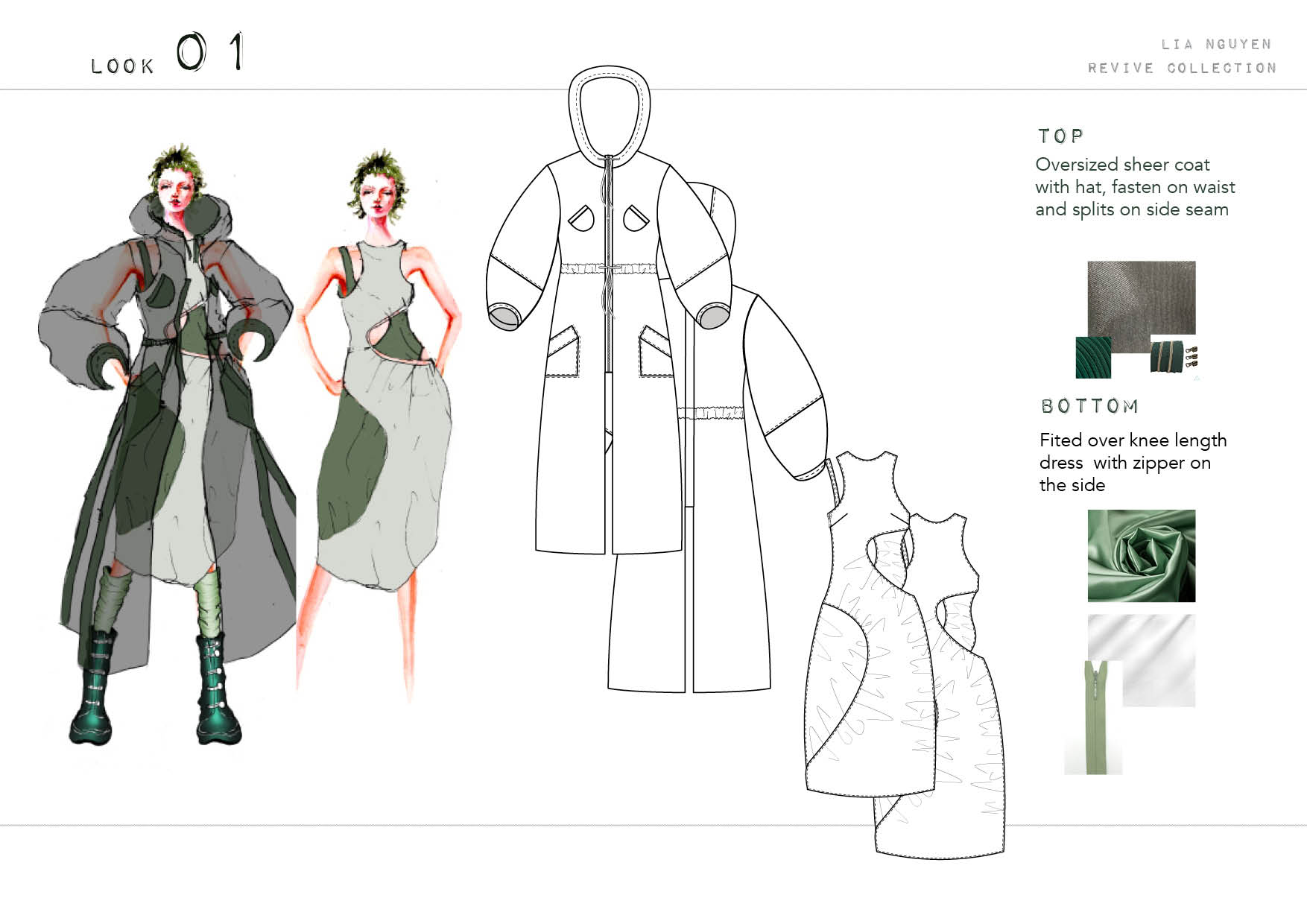This screenshot has width=1307, height=924.
Task: Click the hood on the front coat sketch
Action: click(609, 112)
